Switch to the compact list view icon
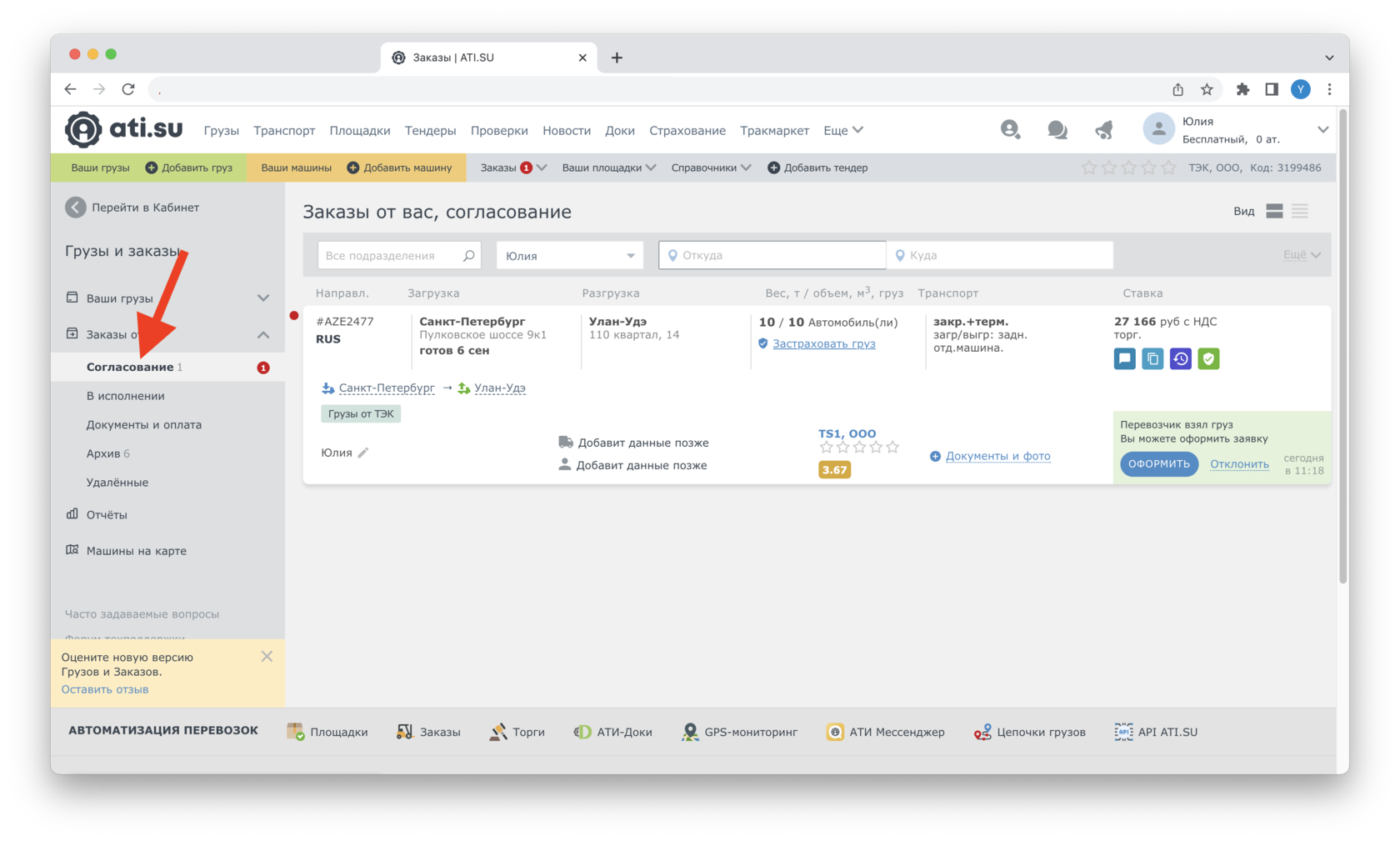This screenshot has width=1400, height=841. [x=1300, y=211]
